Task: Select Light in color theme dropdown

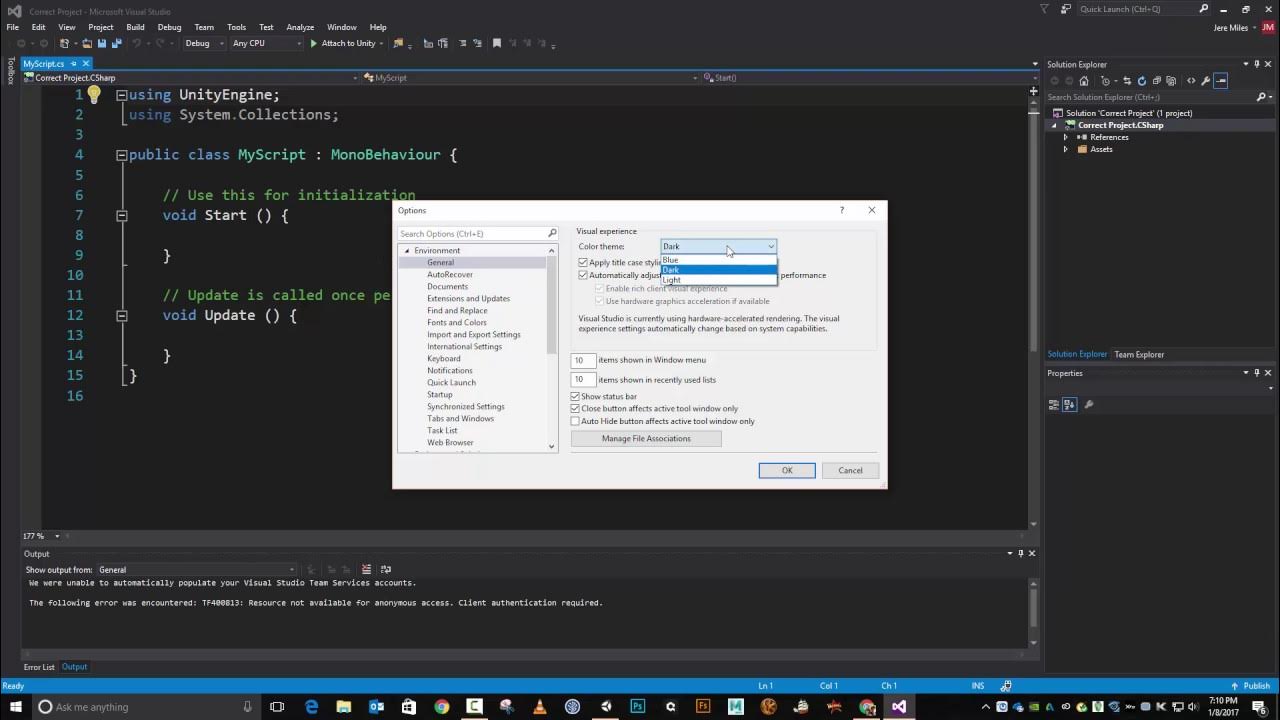Action: coord(718,280)
